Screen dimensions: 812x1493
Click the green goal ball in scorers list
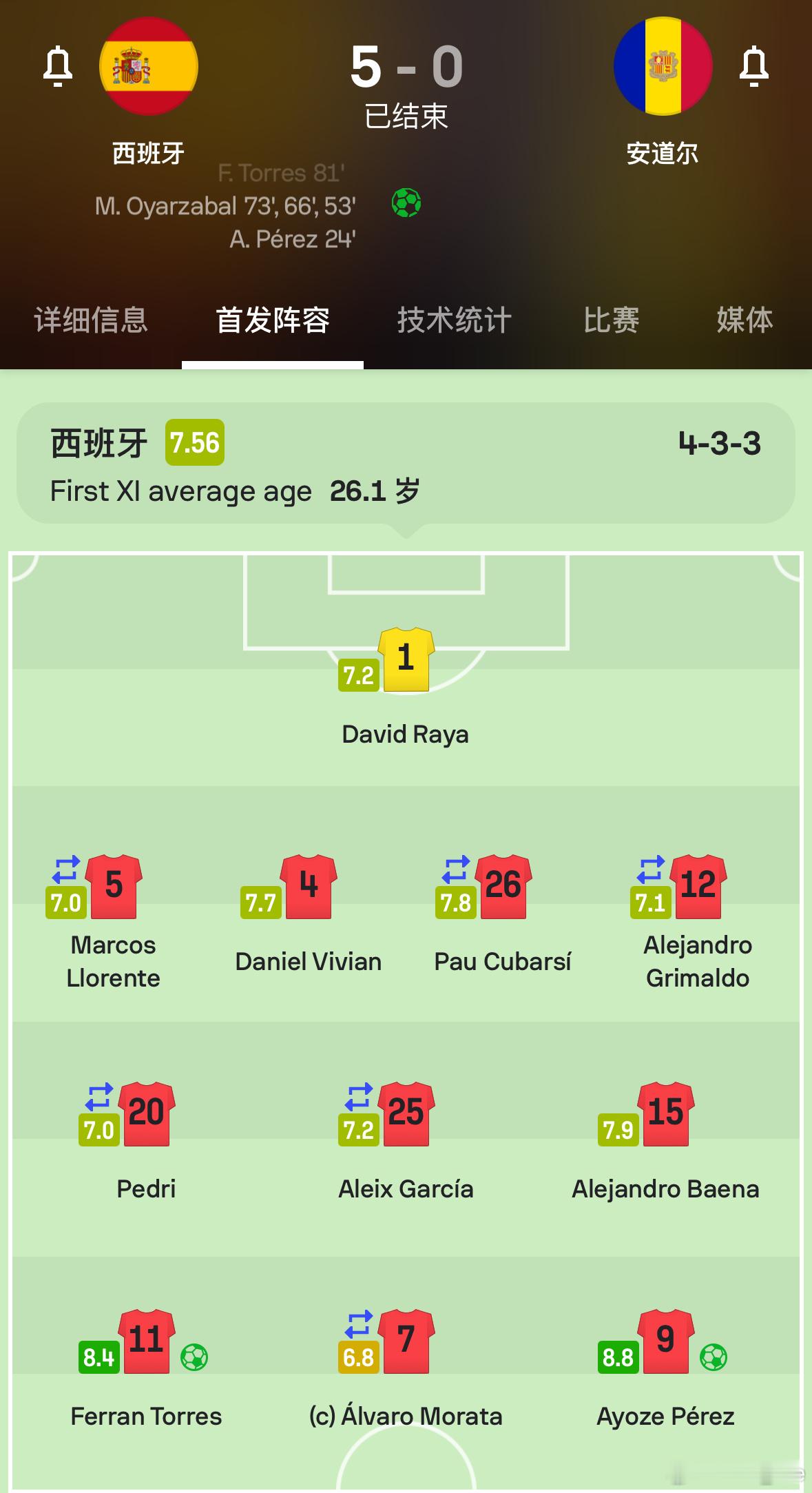(x=406, y=203)
